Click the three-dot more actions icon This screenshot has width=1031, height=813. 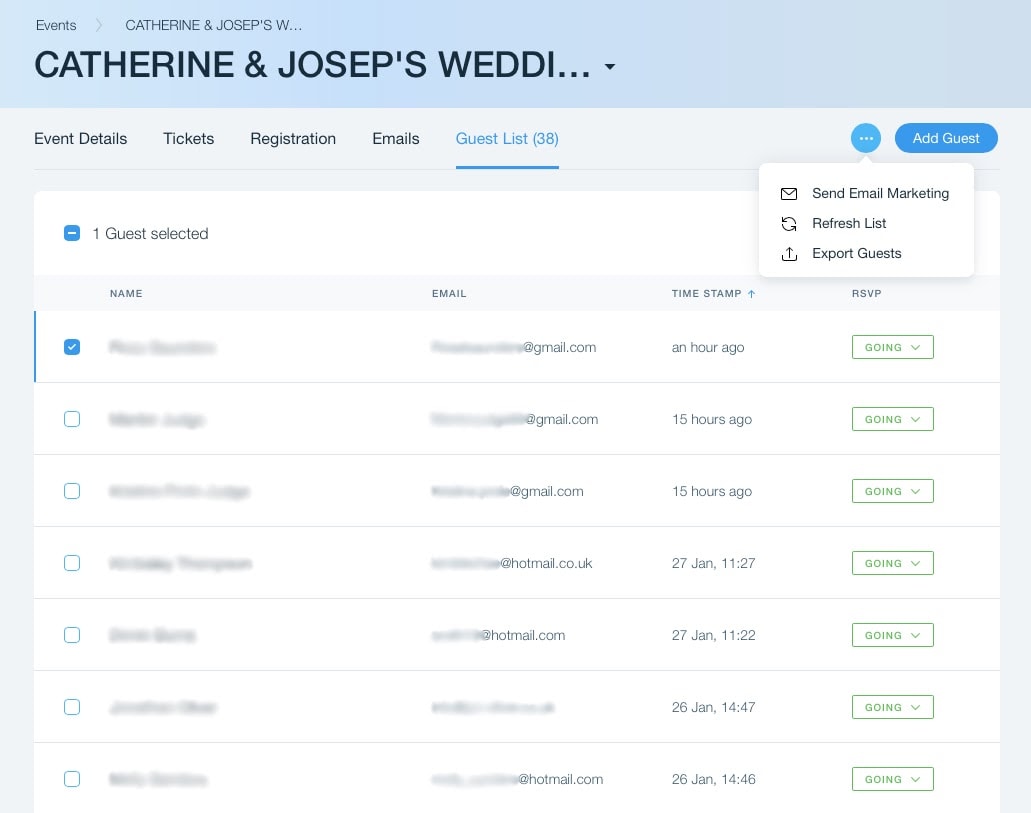(x=866, y=138)
